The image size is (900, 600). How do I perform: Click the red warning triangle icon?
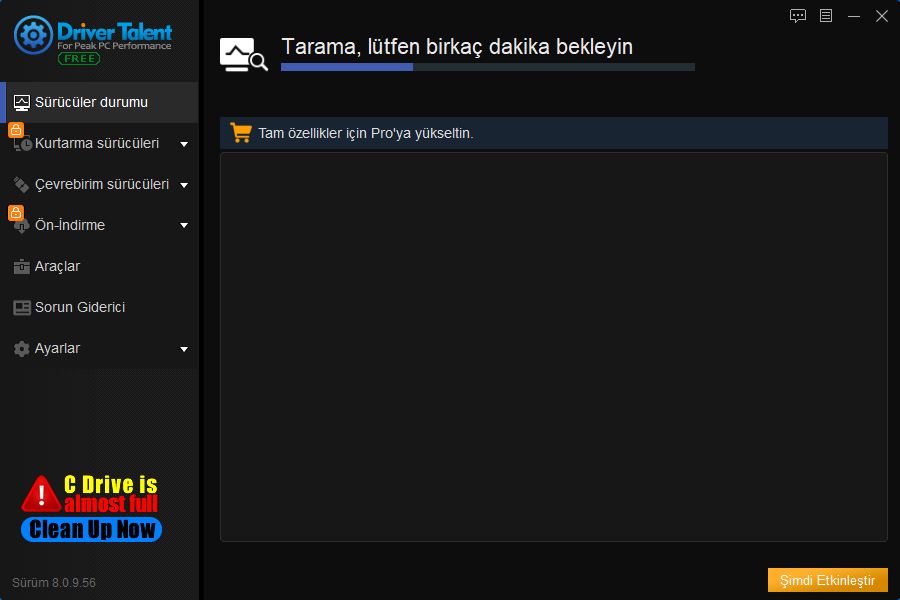(x=41, y=494)
